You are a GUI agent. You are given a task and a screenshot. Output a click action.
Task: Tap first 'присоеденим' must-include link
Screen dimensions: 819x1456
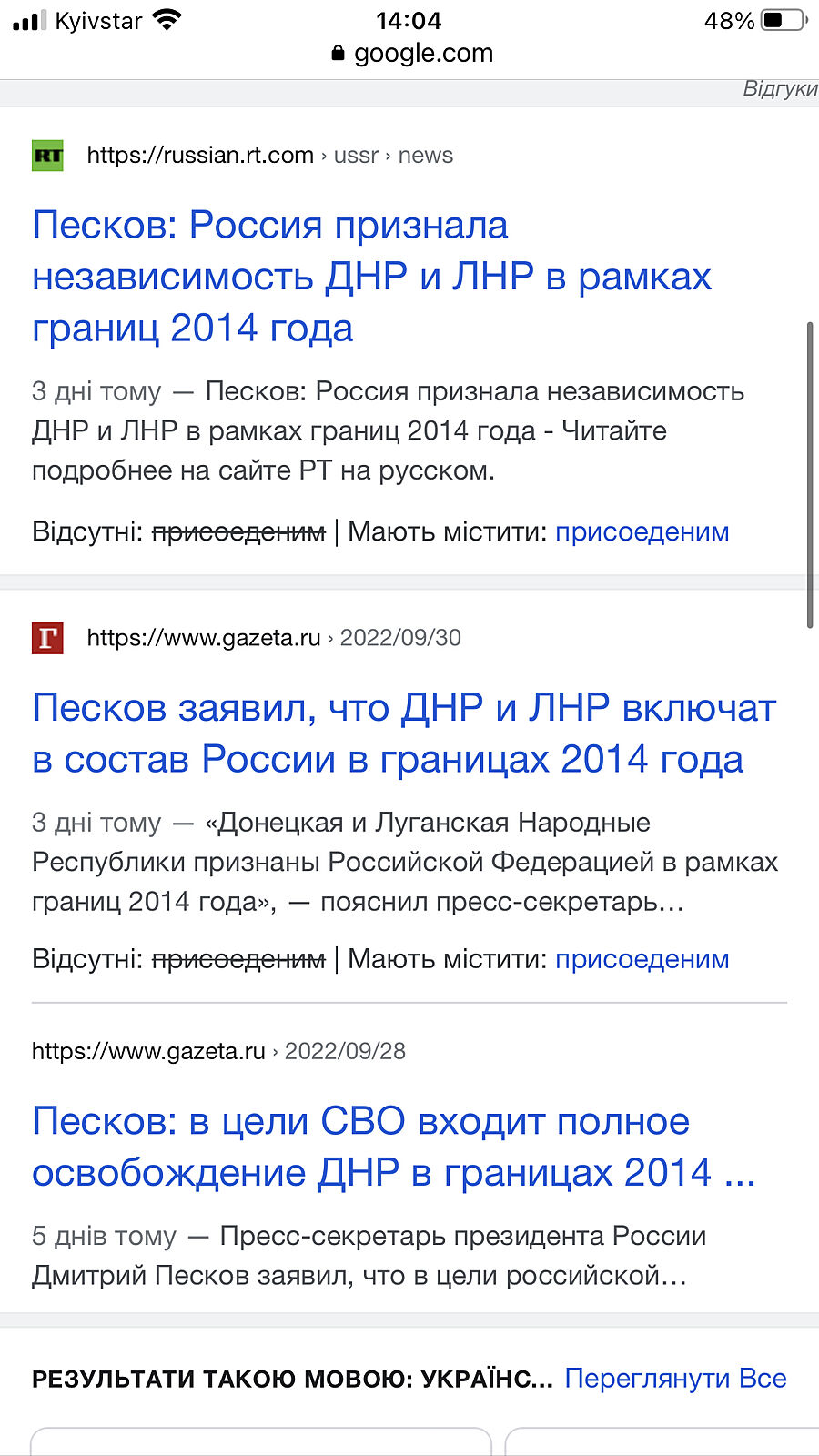point(642,531)
